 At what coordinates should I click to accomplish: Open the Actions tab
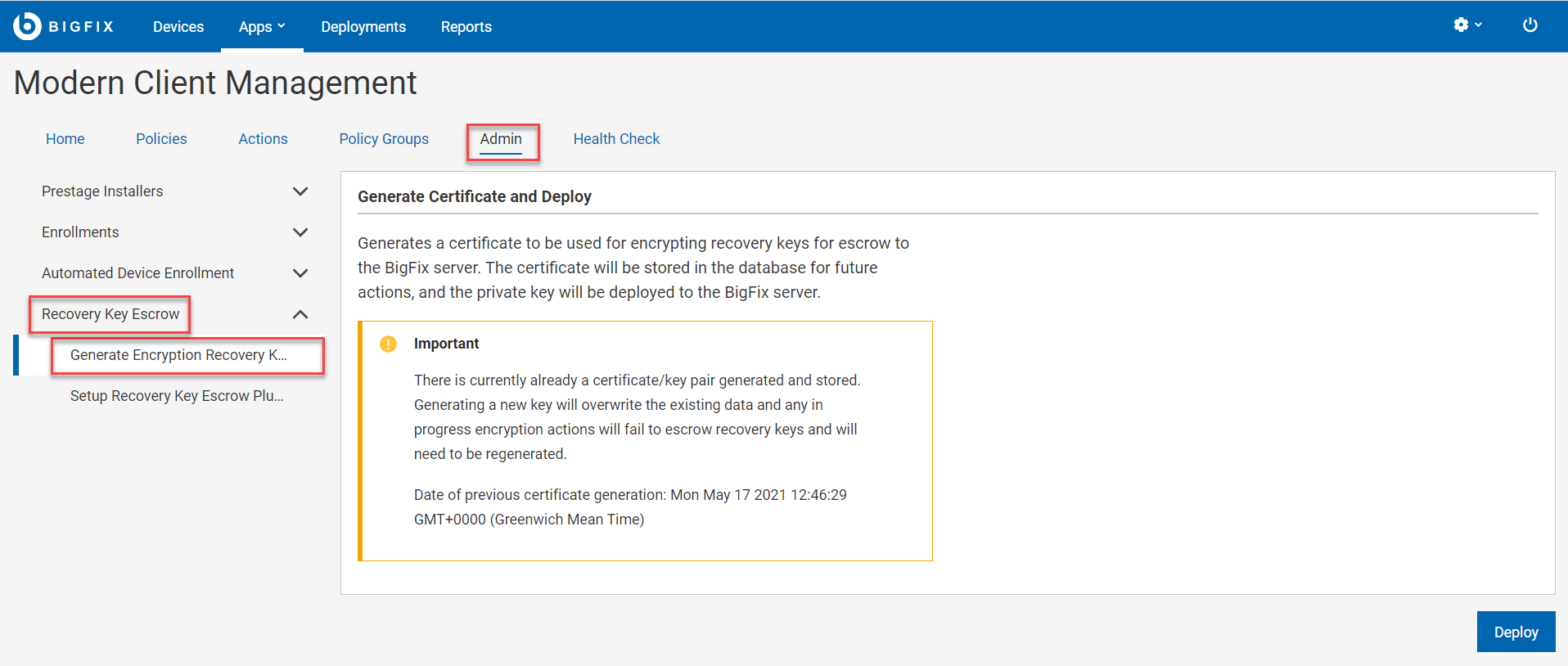[x=263, y=139]
